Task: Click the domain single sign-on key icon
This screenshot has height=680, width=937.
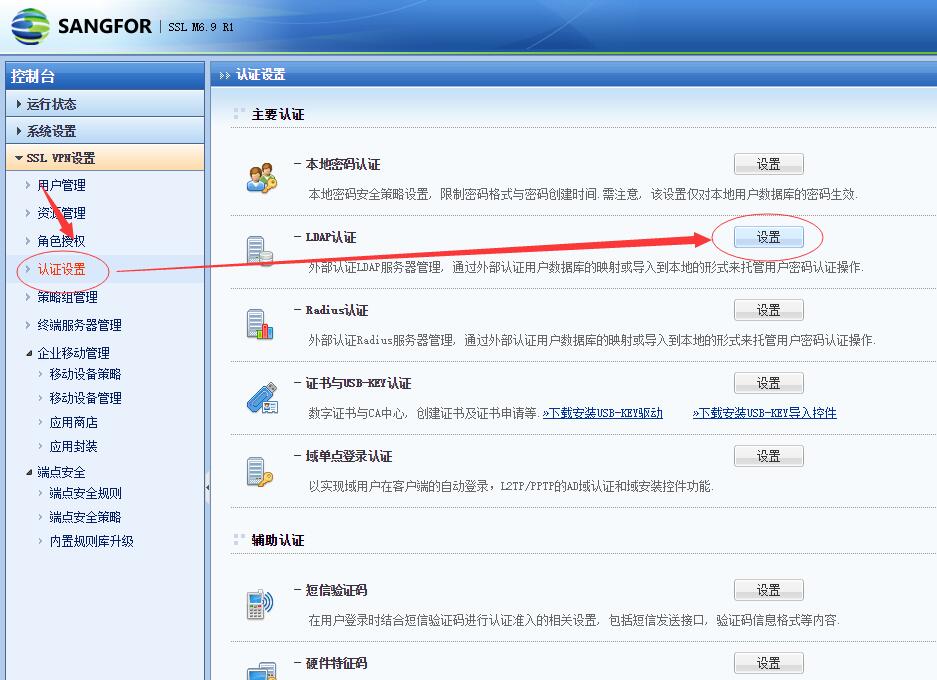Action: 260,471
